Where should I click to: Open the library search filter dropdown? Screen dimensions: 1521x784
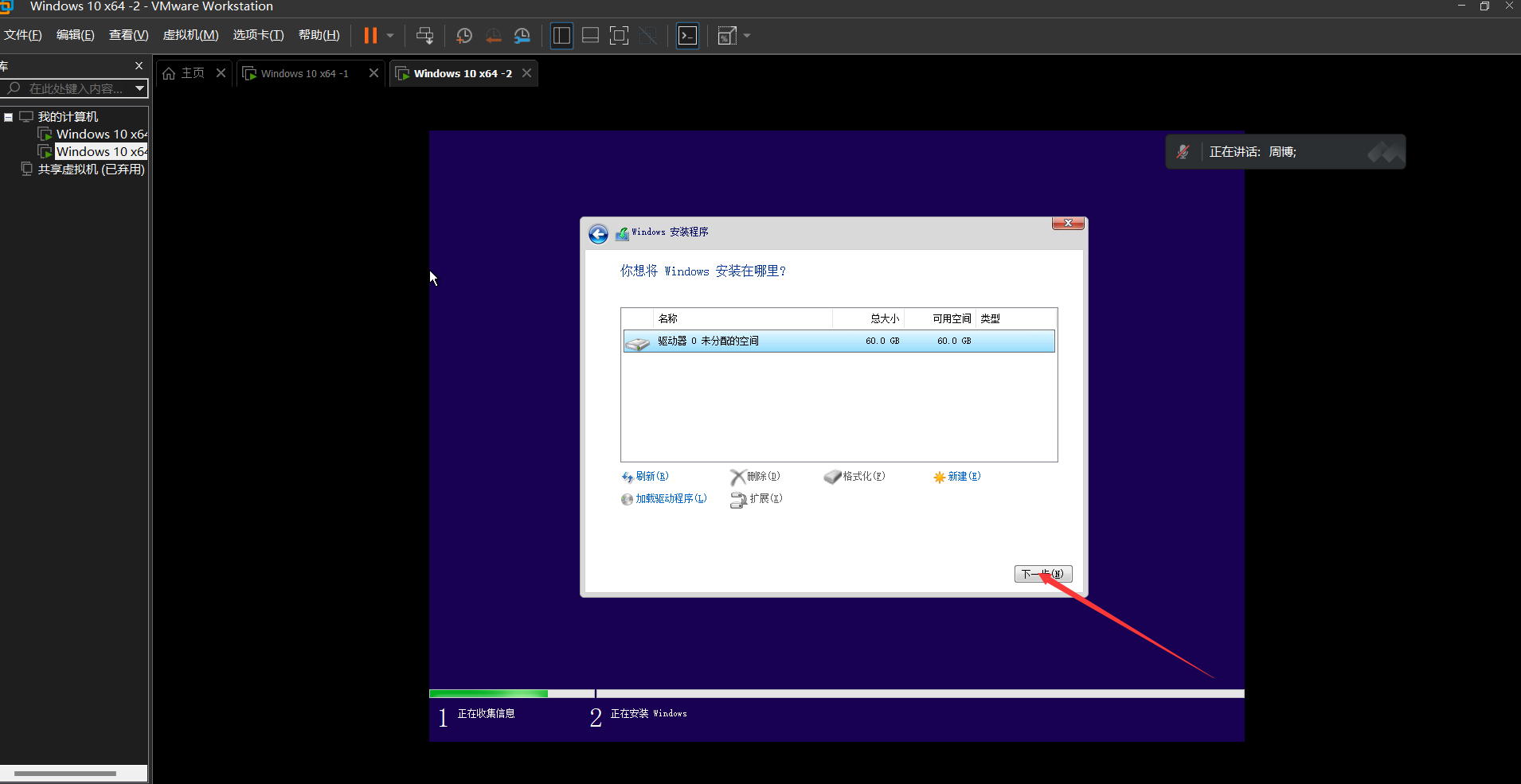click(x=140, y=88)
